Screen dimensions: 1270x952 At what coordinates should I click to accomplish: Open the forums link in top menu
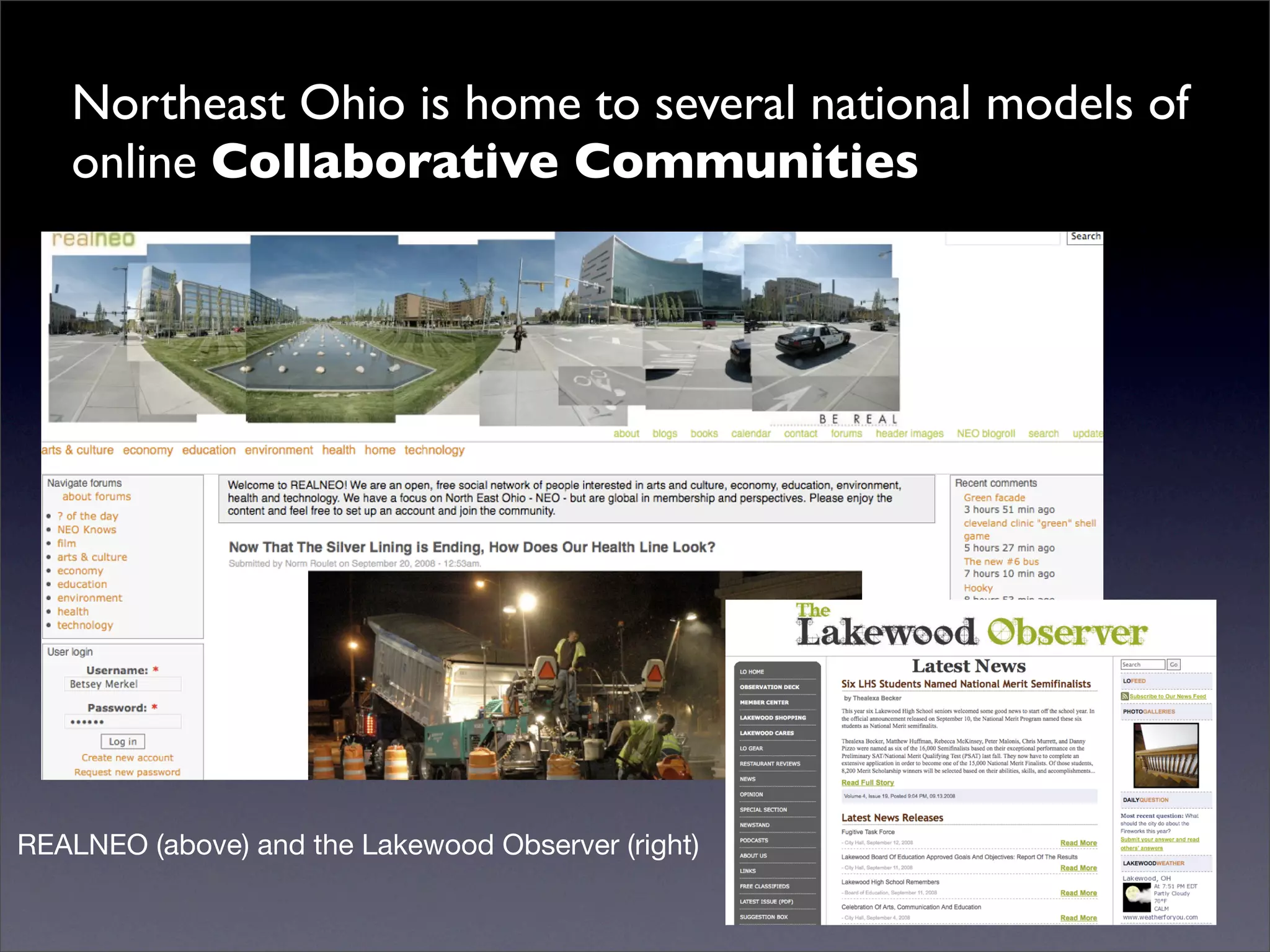click(846, 434)
